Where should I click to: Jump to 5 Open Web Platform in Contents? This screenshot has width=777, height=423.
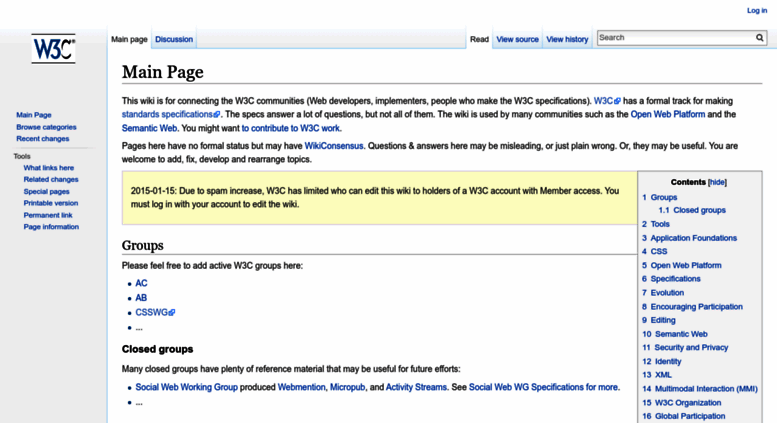(x=682, y=265)
